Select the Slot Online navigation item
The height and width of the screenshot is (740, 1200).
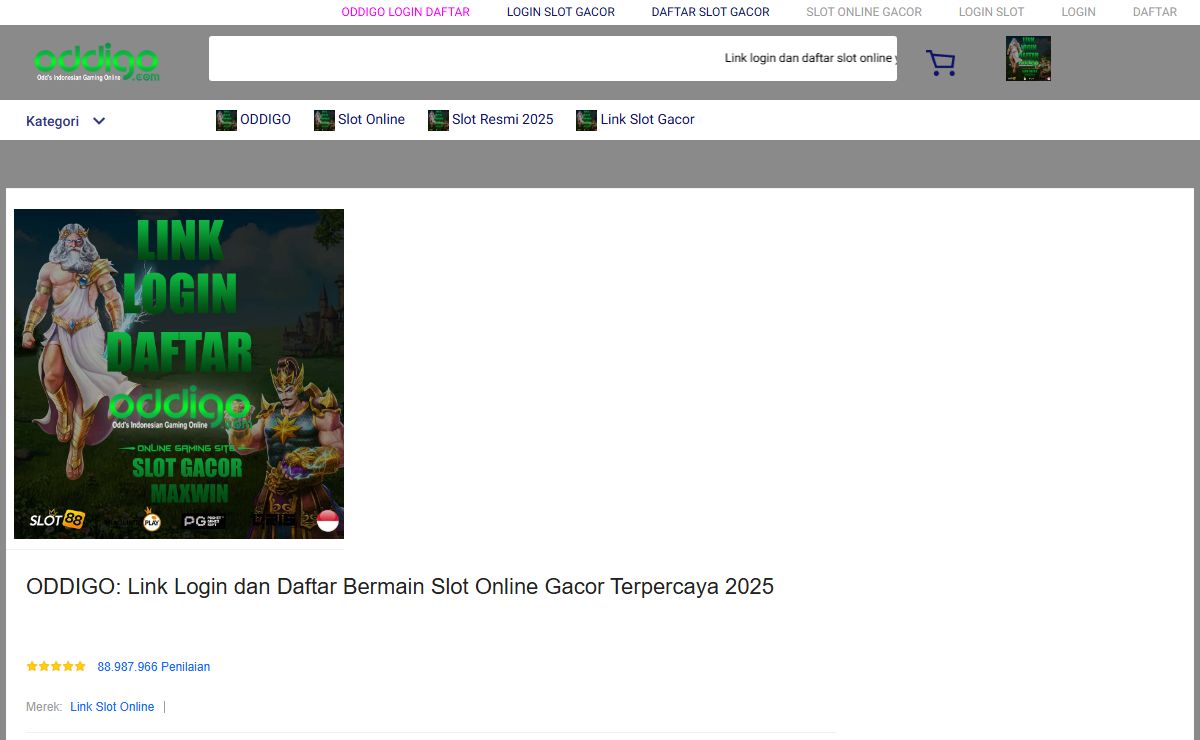tap(371, 119)
